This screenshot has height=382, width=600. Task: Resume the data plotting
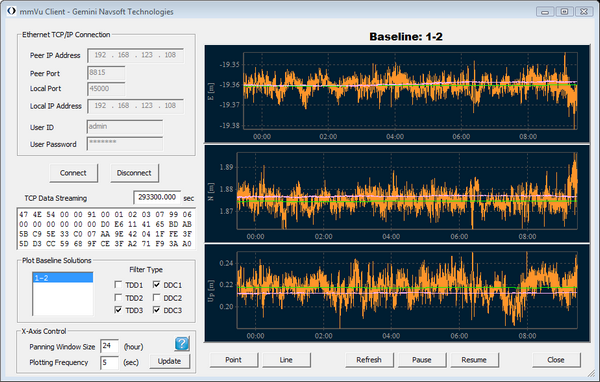(474, 360)
